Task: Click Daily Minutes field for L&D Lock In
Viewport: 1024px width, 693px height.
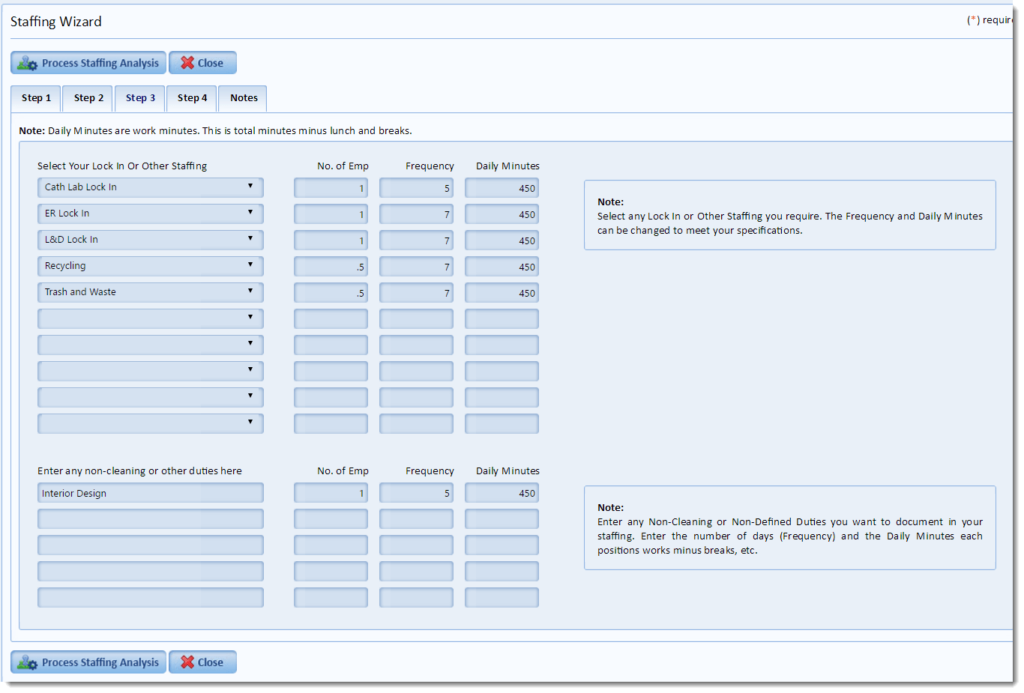Action: pyautogui.click(x=502, y=240)
